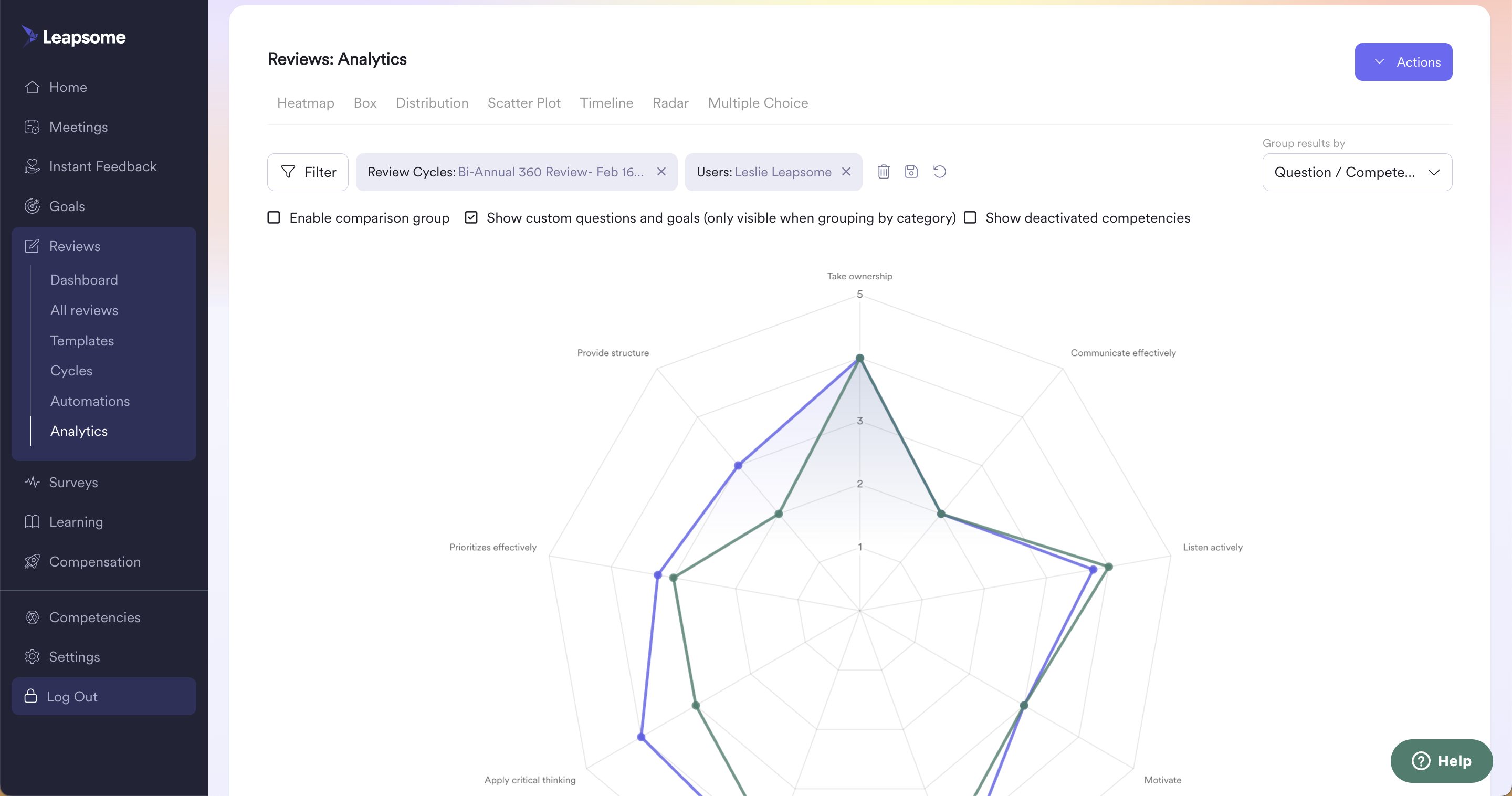
Task: Switch to the Distribution tab
Action: 432,103
